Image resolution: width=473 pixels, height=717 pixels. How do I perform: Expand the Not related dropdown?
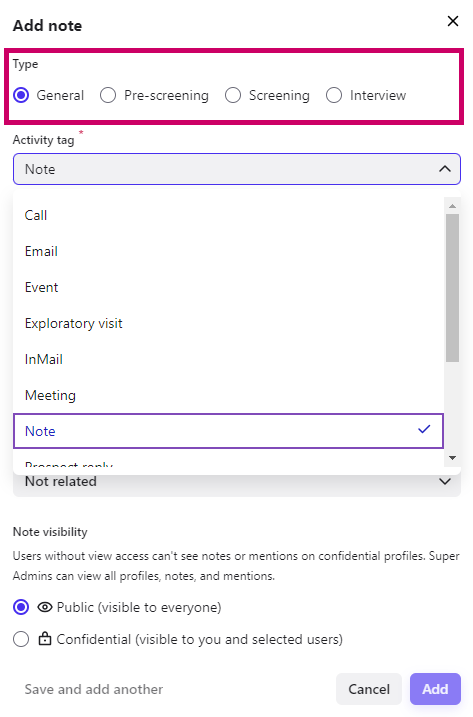445,482
